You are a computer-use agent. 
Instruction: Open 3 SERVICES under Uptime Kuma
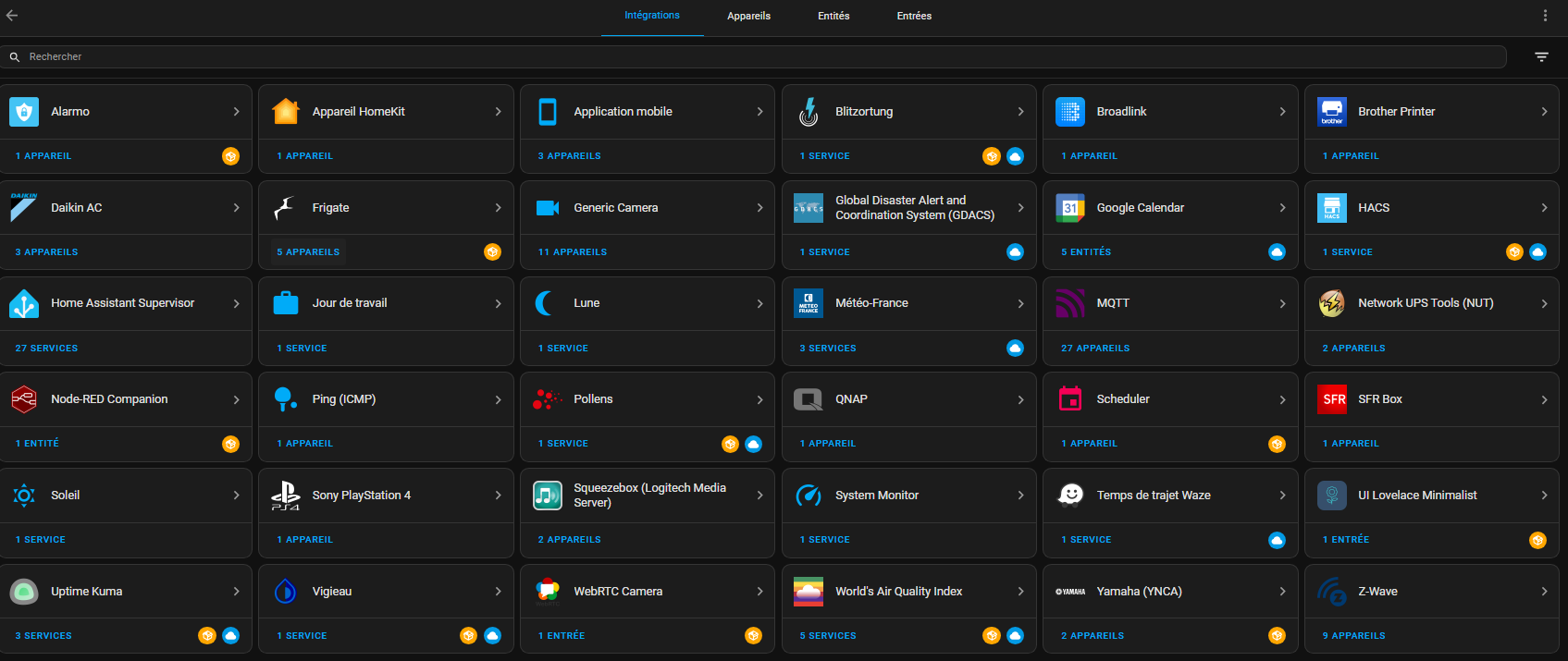click(x=43, y=636)
